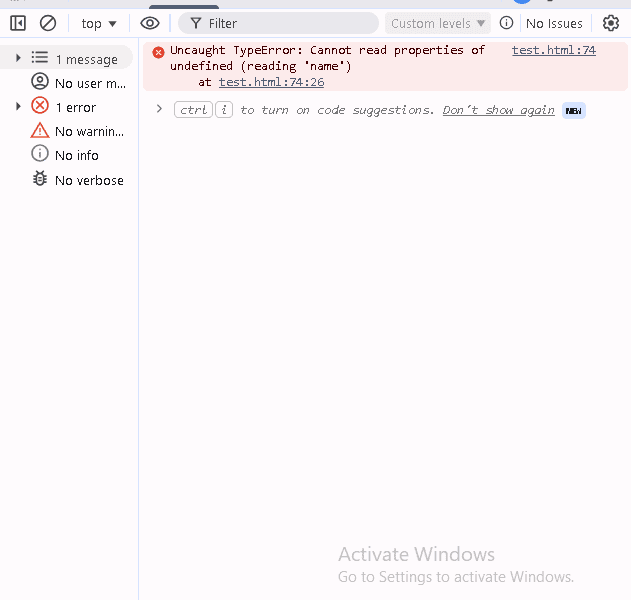
Task: Open console settings gear icon
Action: pos(610,23)
